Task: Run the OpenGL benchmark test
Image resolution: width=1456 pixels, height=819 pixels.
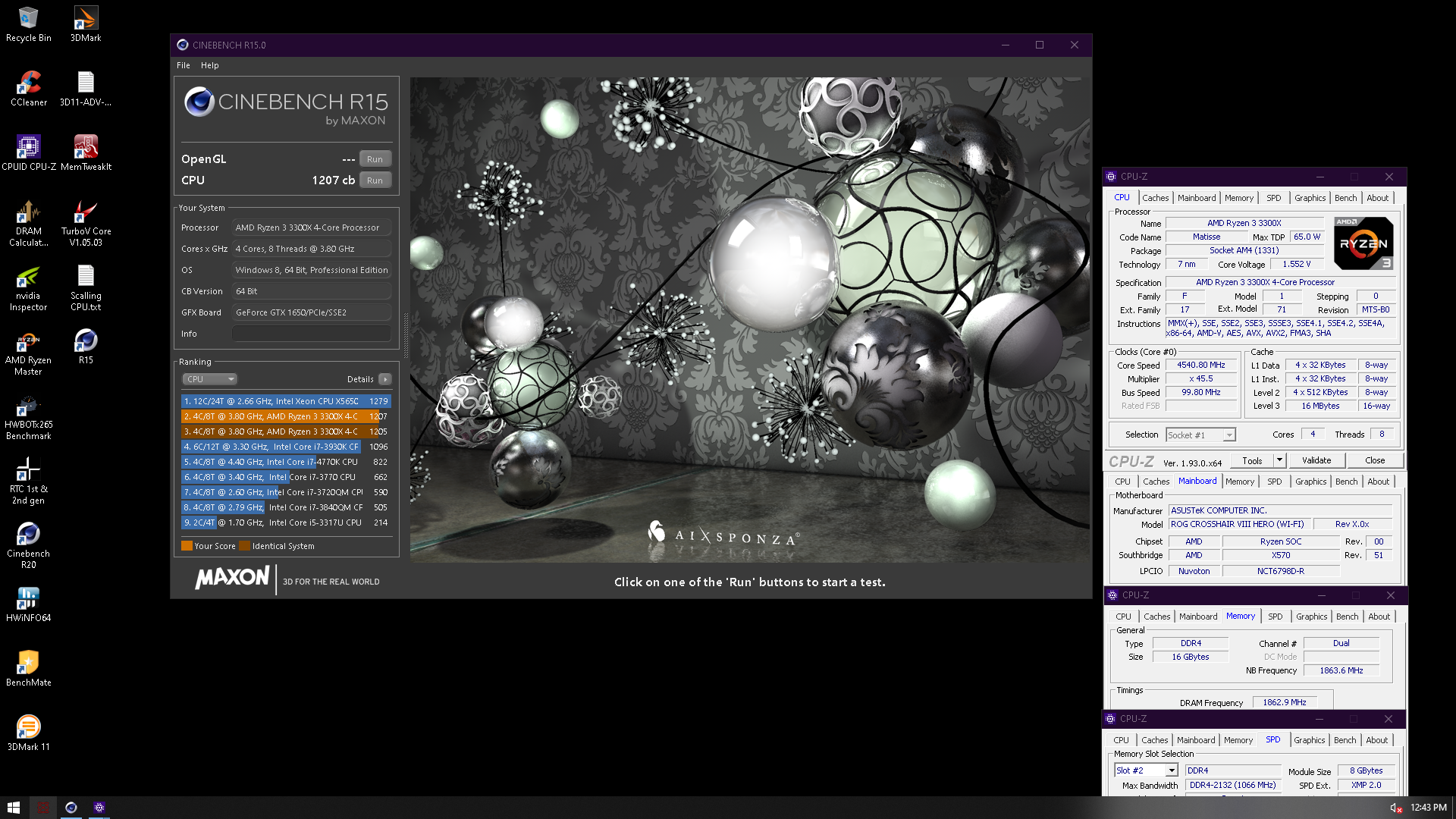Action: point(375,159)
